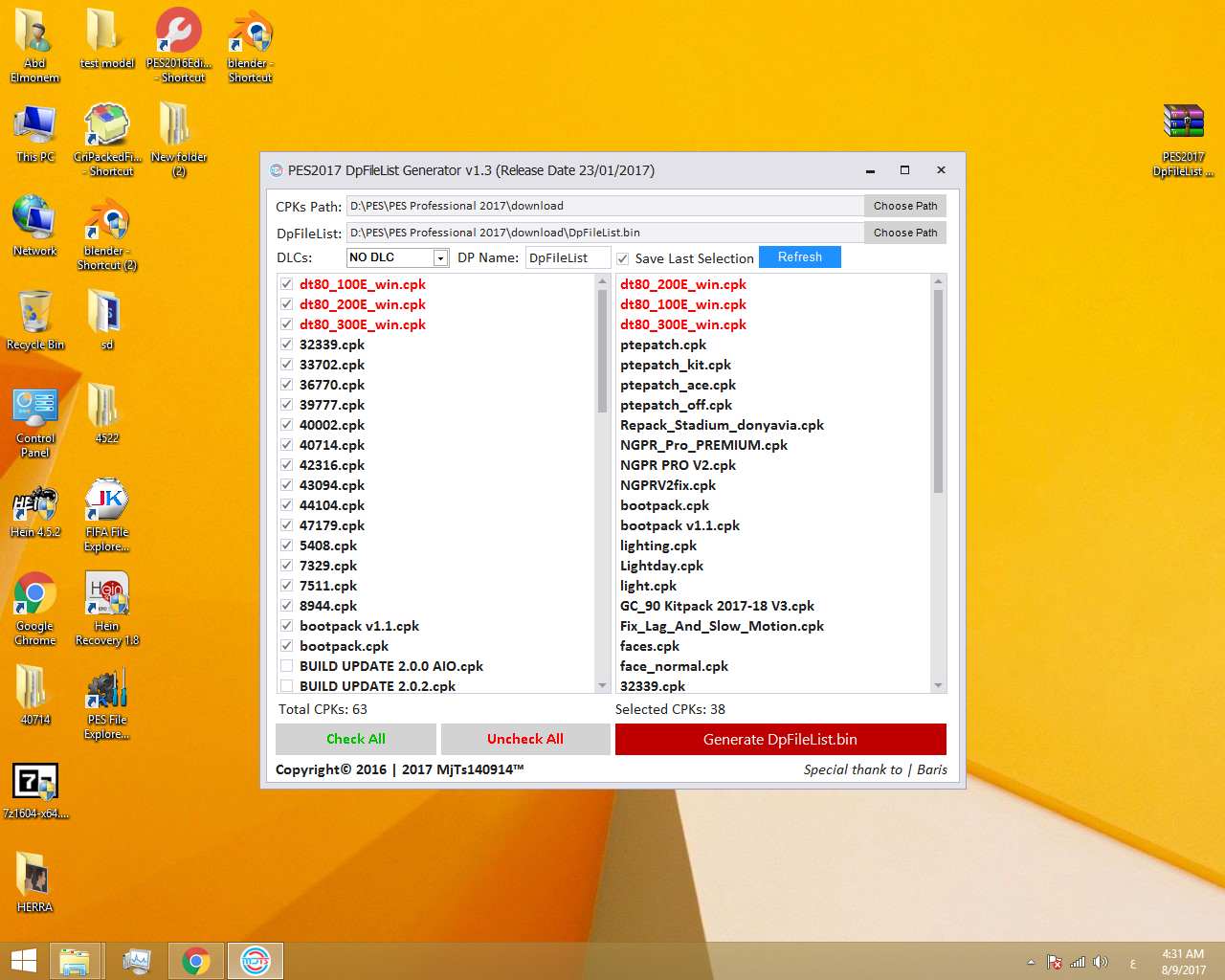Click the blue Refresh button

800,257
